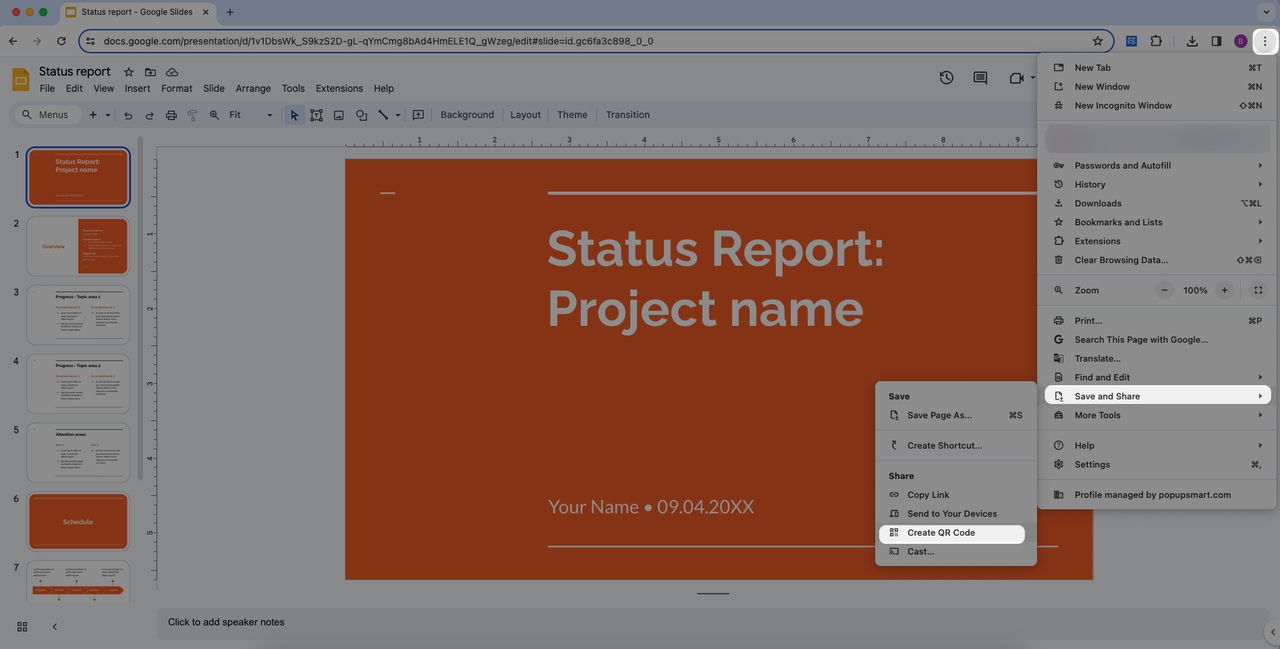
Task: Click the grid view icon at bottom left
Action: point(22,627)
